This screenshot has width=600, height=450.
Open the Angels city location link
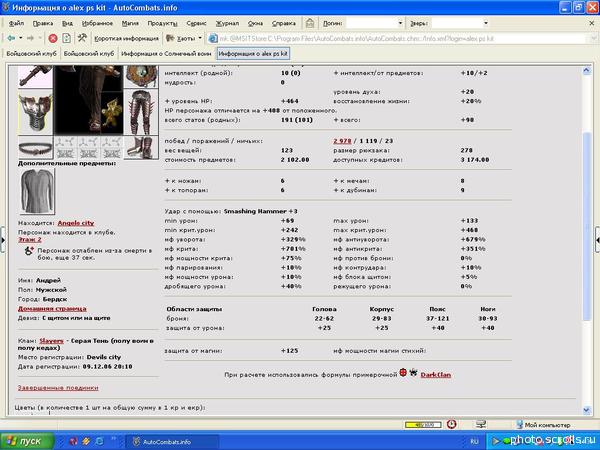click(x=76, y=223)
